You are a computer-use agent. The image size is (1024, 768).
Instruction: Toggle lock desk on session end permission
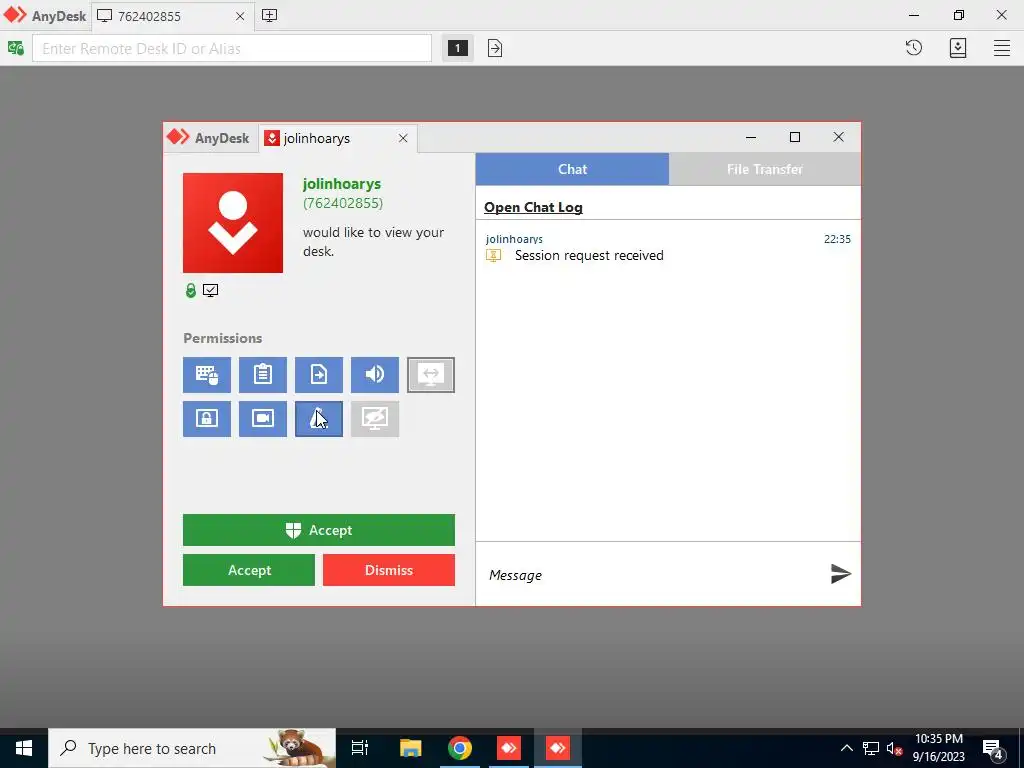pyautogui.click(x=206, y=419)
